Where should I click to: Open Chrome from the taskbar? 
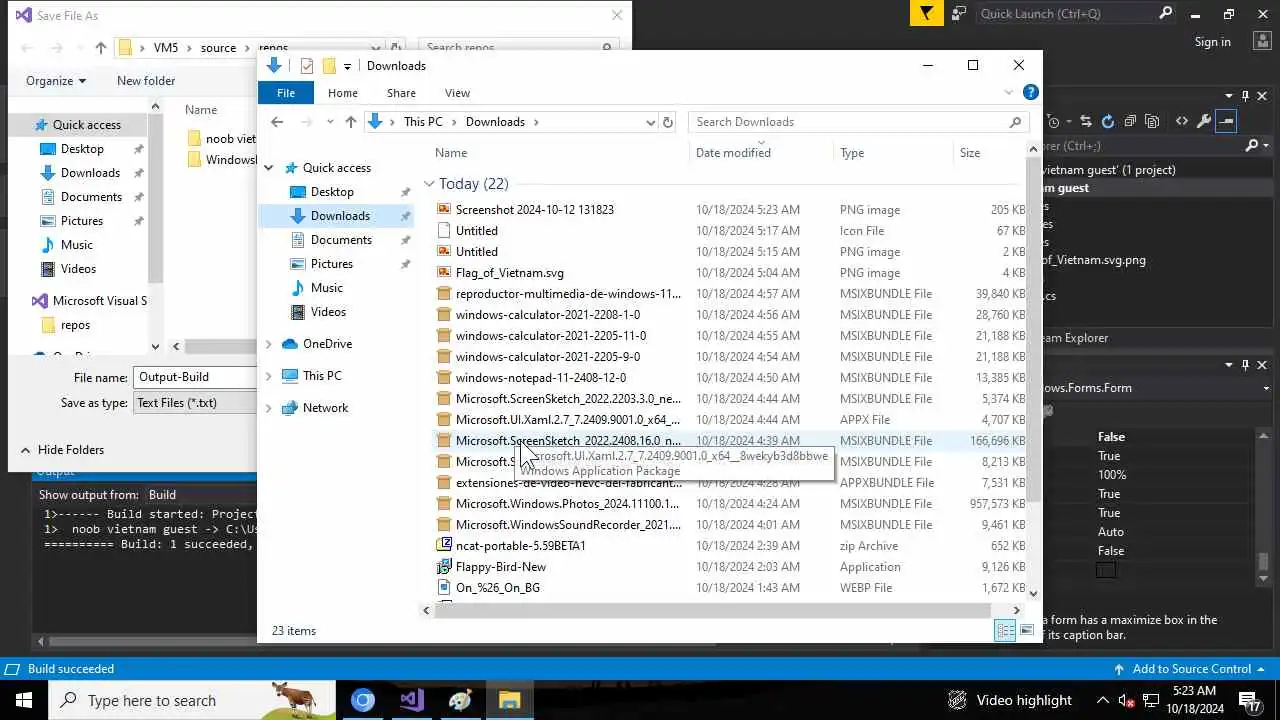click(x=363, y=700)
